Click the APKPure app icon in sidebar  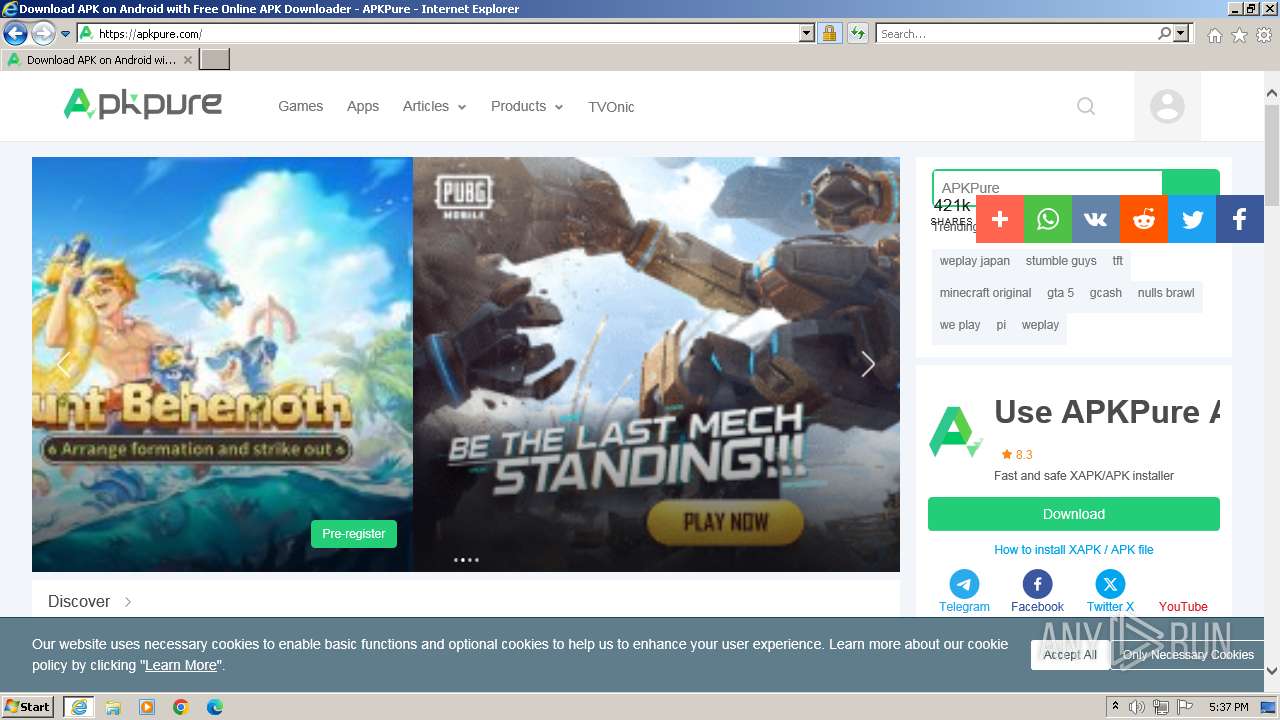[955, 433]
